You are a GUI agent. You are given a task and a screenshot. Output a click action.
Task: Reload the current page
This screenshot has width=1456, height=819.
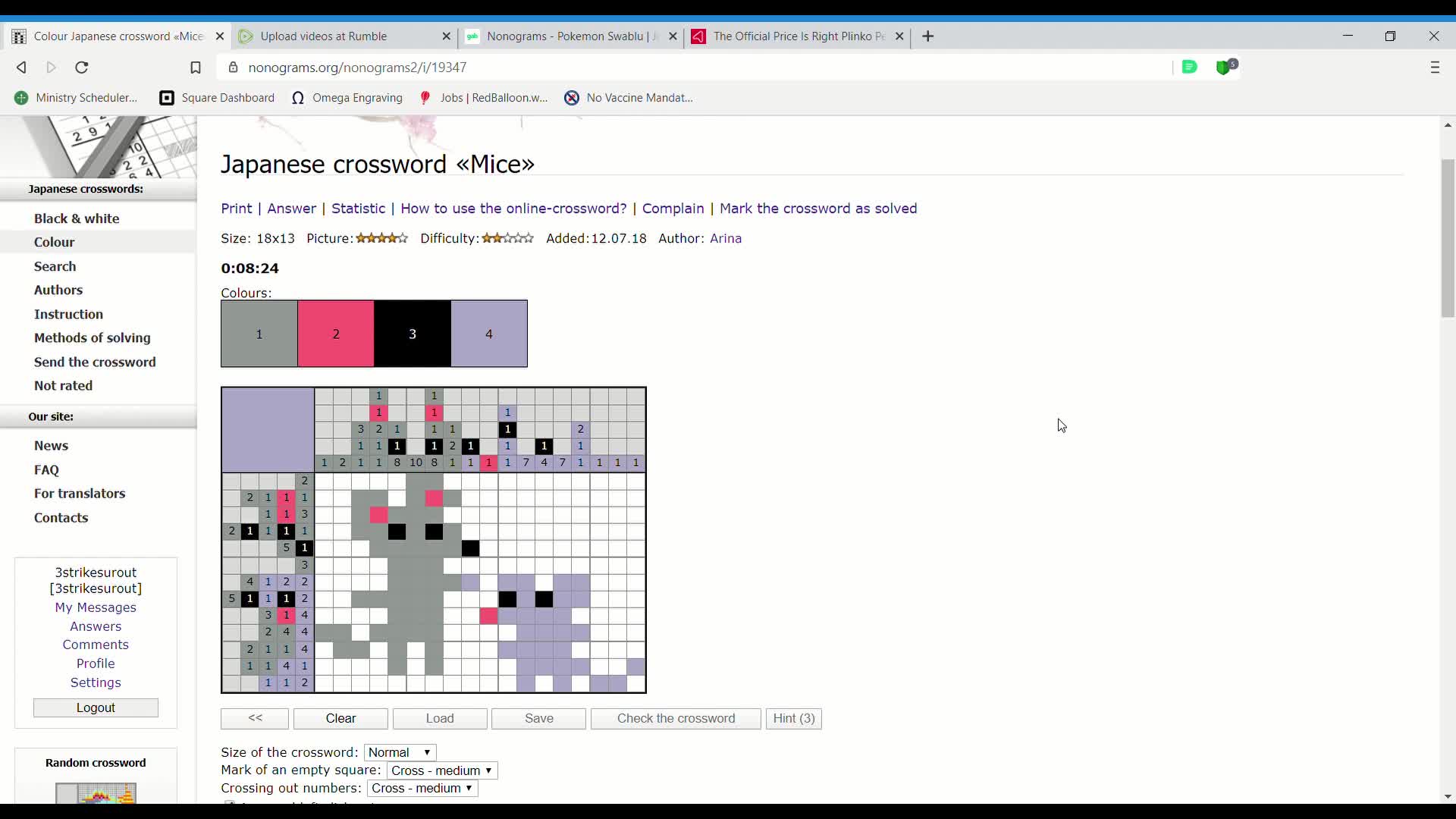pyautogui.click(x=81, y=67)
